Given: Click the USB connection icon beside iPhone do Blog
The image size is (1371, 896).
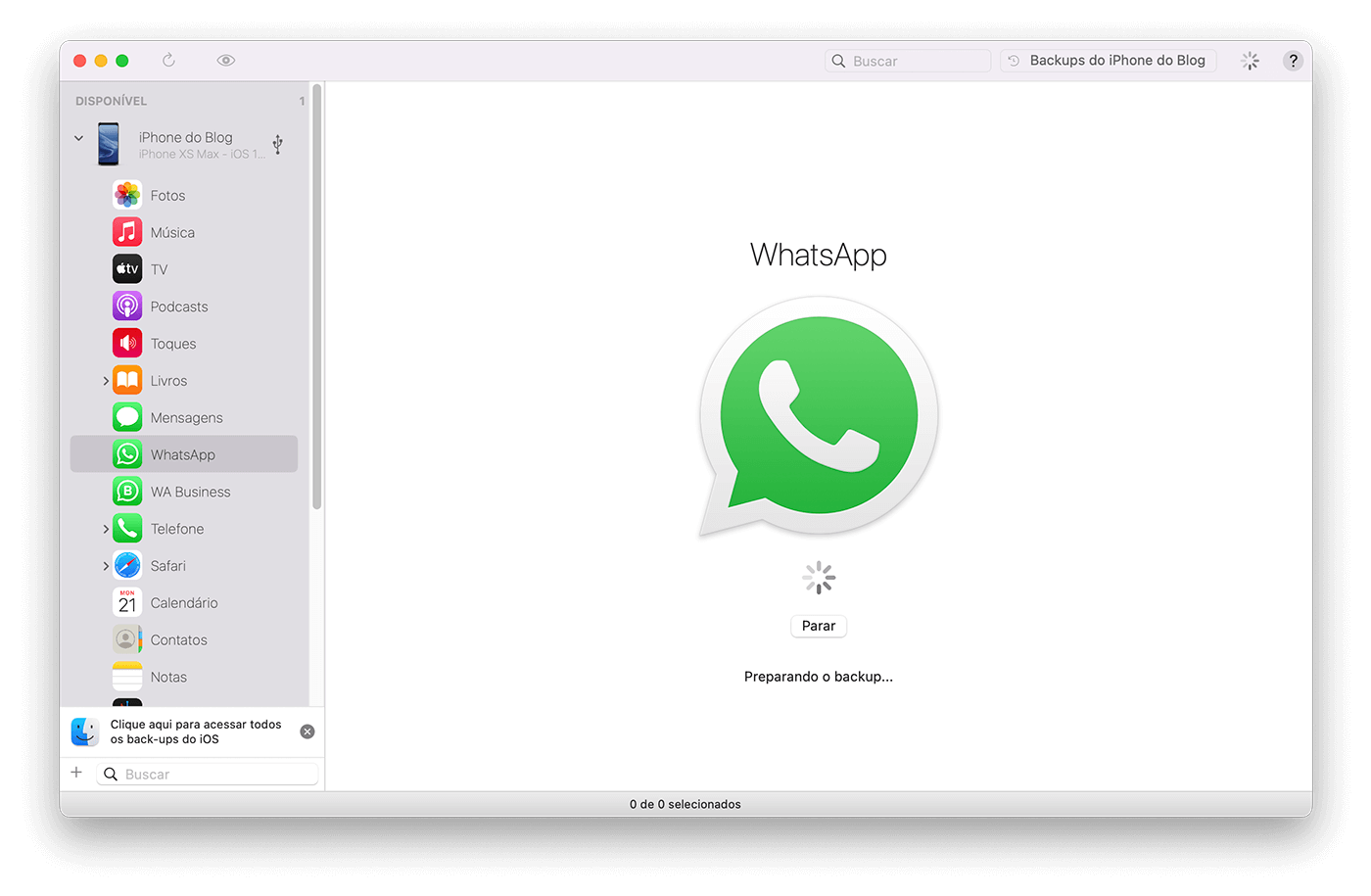Looking at the screenshot, I should pyautogui.click(x=278, y=144).
